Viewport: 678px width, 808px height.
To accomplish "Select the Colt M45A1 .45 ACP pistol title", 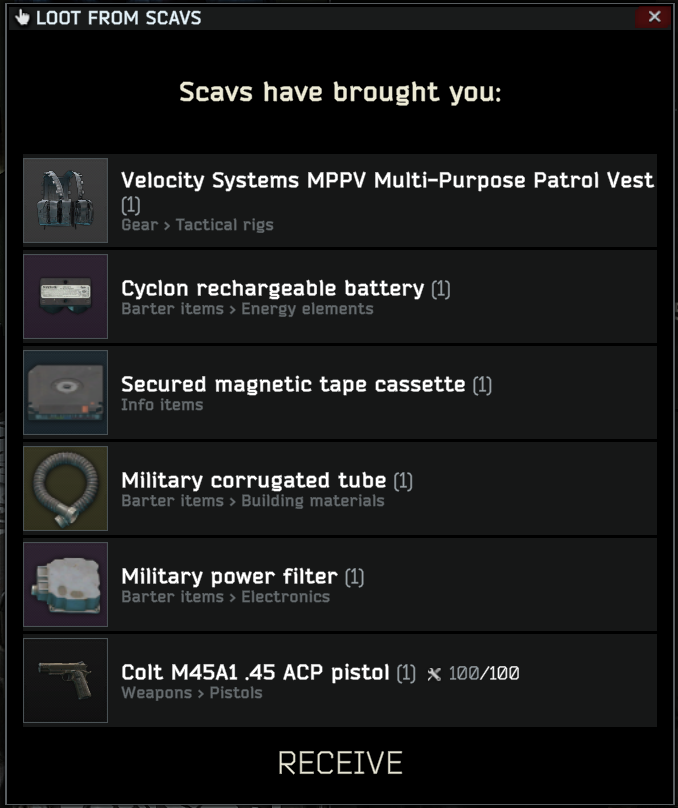I will [255, 672].
